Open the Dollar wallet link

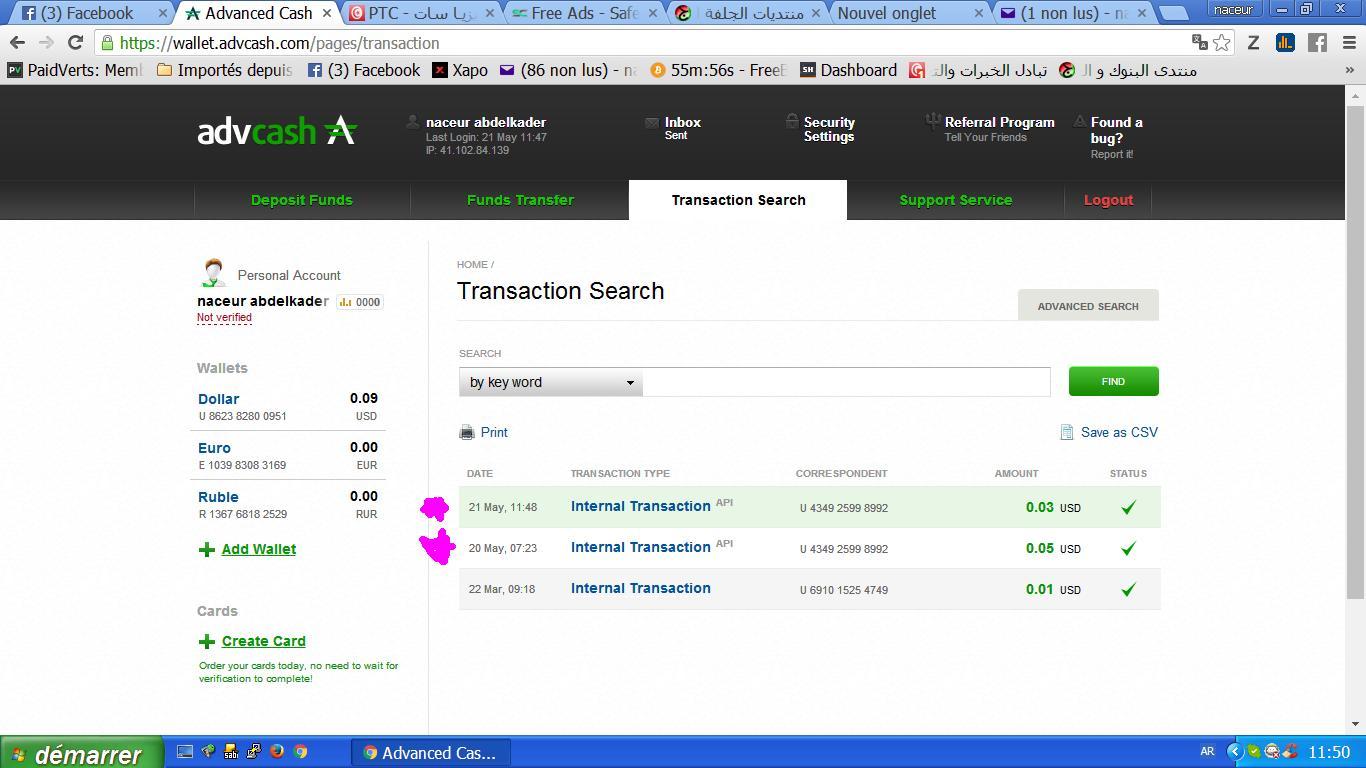pos(218,399)
